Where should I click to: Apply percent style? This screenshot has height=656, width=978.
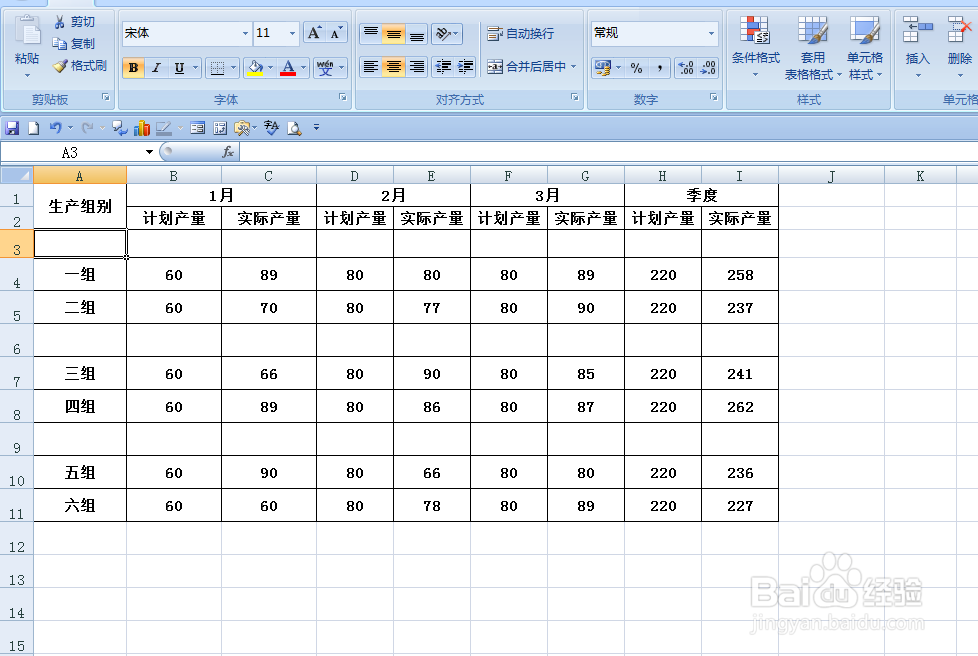(637, 68)
